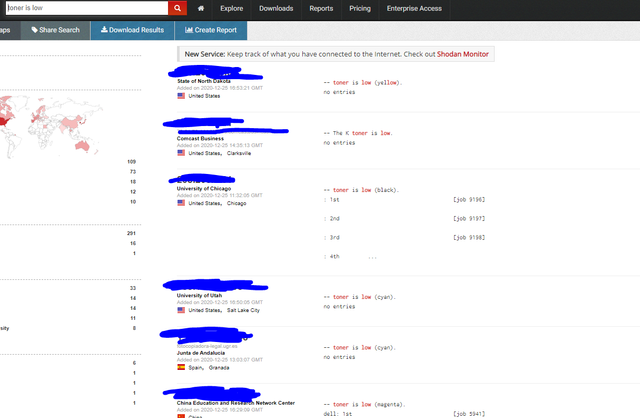Open the Shodan Monitor link
This screenshot has height=418, width=640.
coord(462,54)
